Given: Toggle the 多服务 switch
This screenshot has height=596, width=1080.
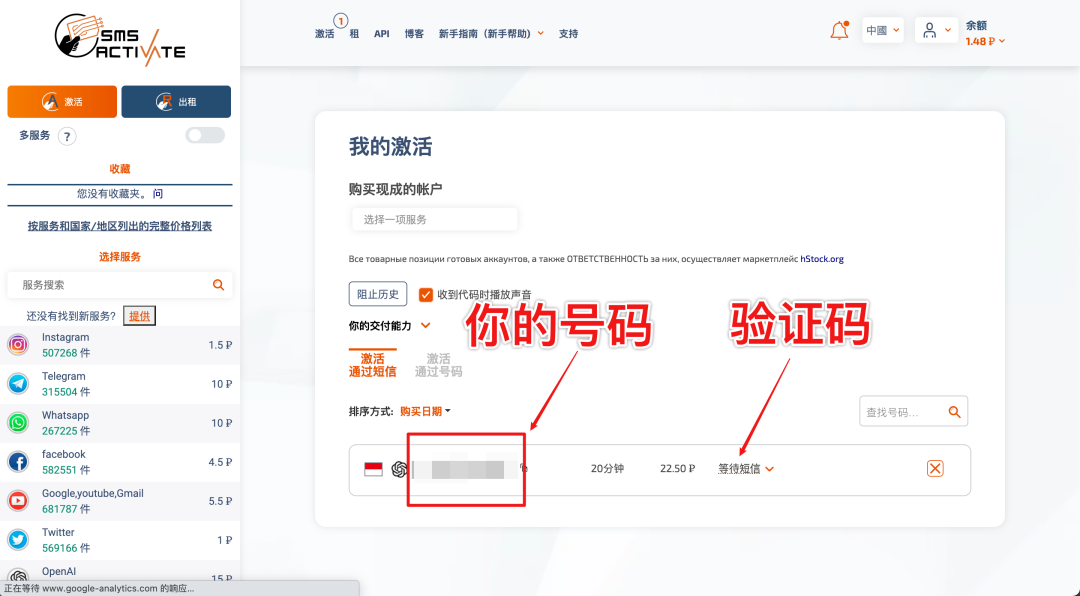Looking at the screenshot, I should point(204,134).
